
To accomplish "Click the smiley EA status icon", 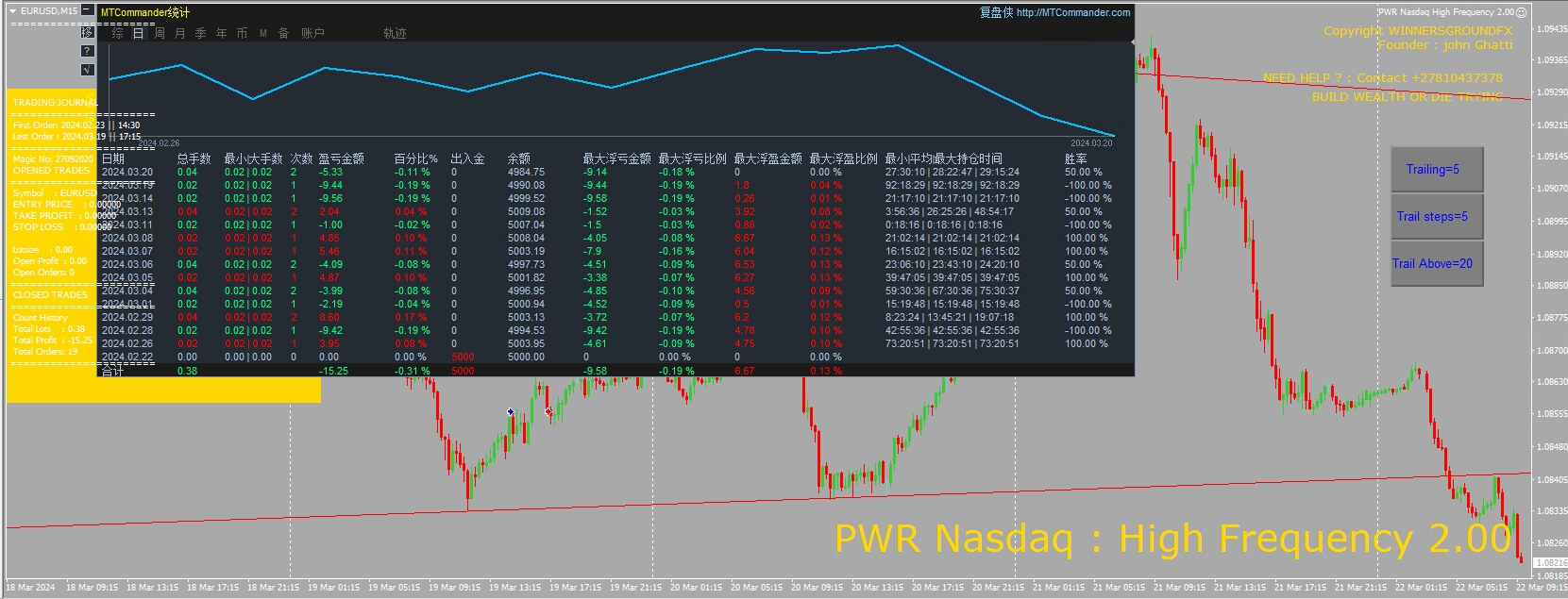I will click(1521, 12).
